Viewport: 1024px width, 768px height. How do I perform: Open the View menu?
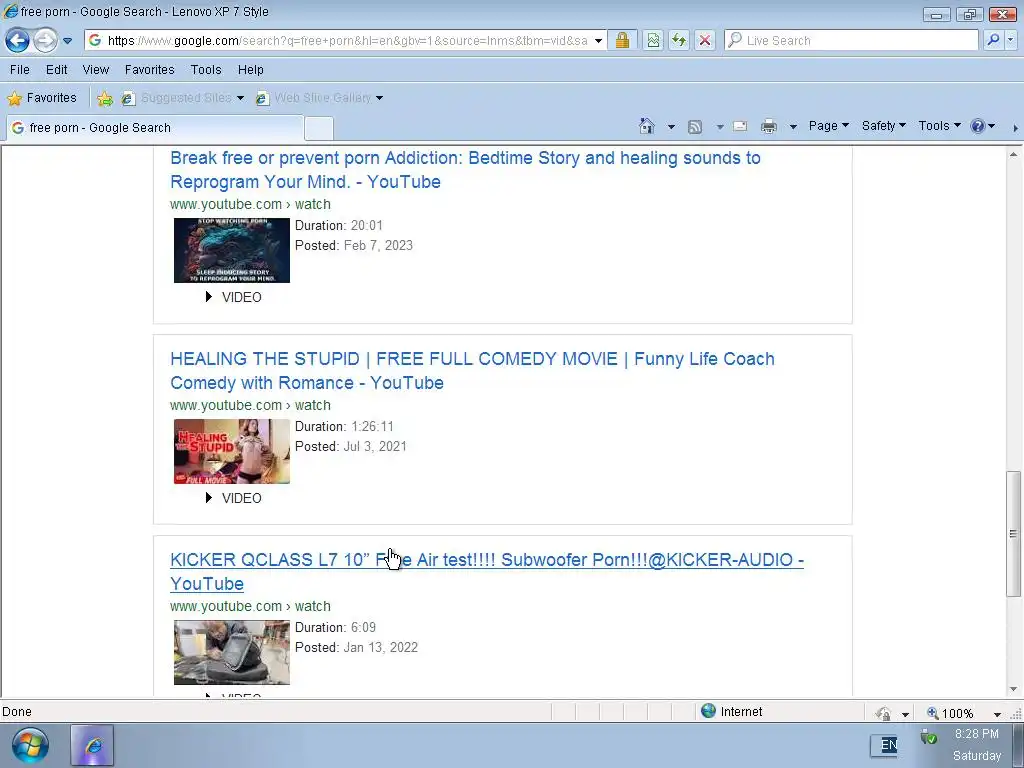pos(95,69)
